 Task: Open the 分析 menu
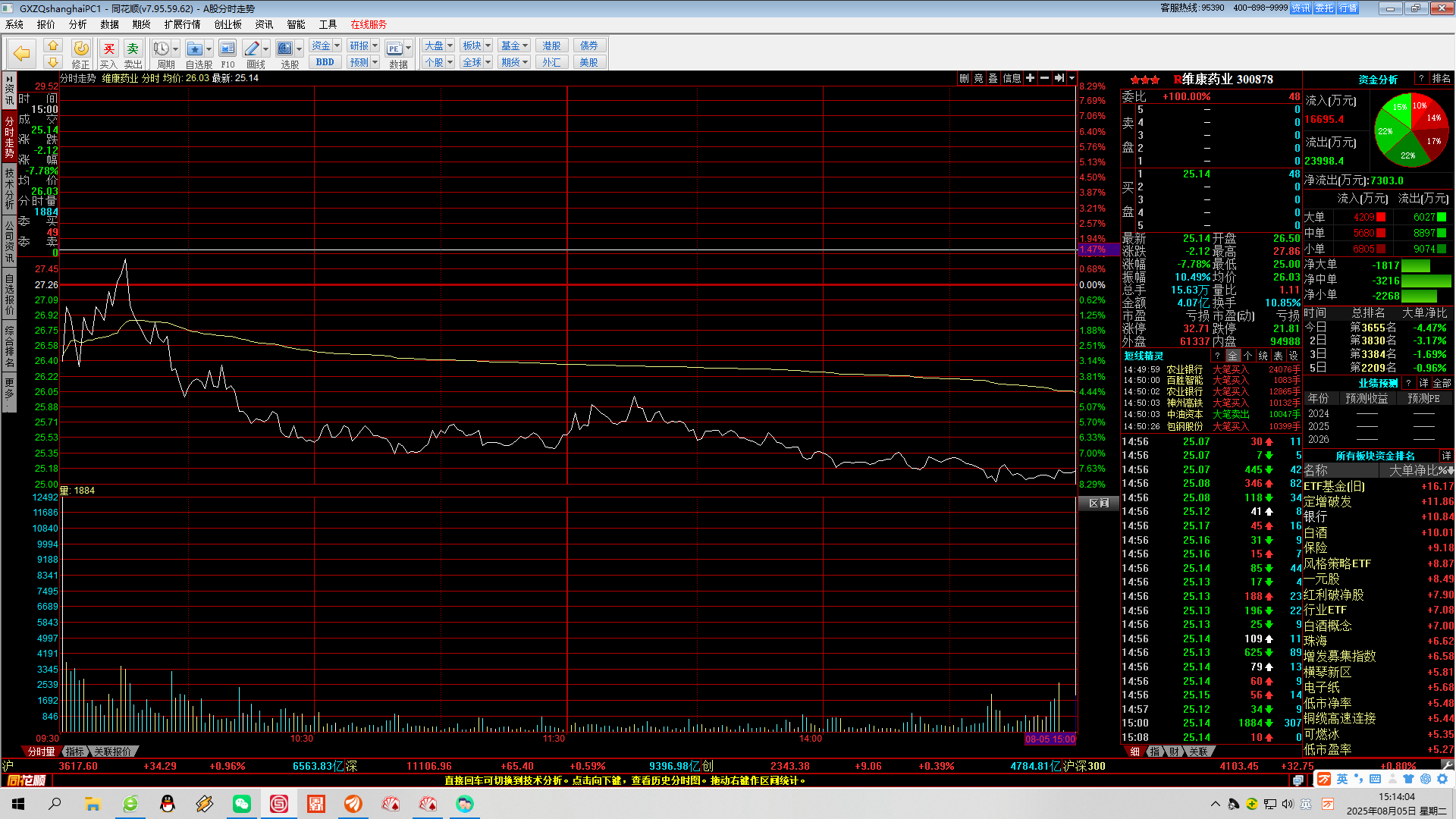point(78,24)
